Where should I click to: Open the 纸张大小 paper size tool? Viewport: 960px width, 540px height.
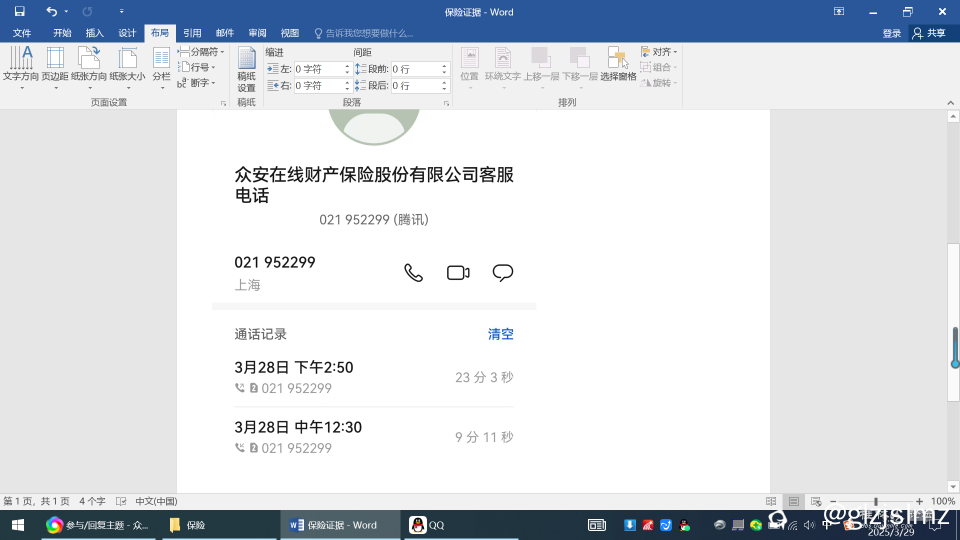pos(127,69)
